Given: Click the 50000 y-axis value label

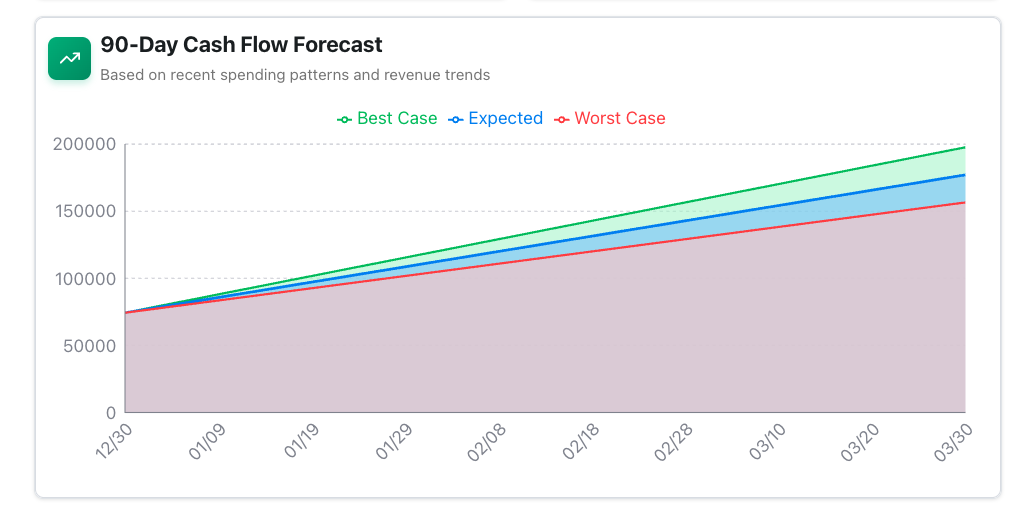Looking at the screenshot, I should click(x=90, y=346).
